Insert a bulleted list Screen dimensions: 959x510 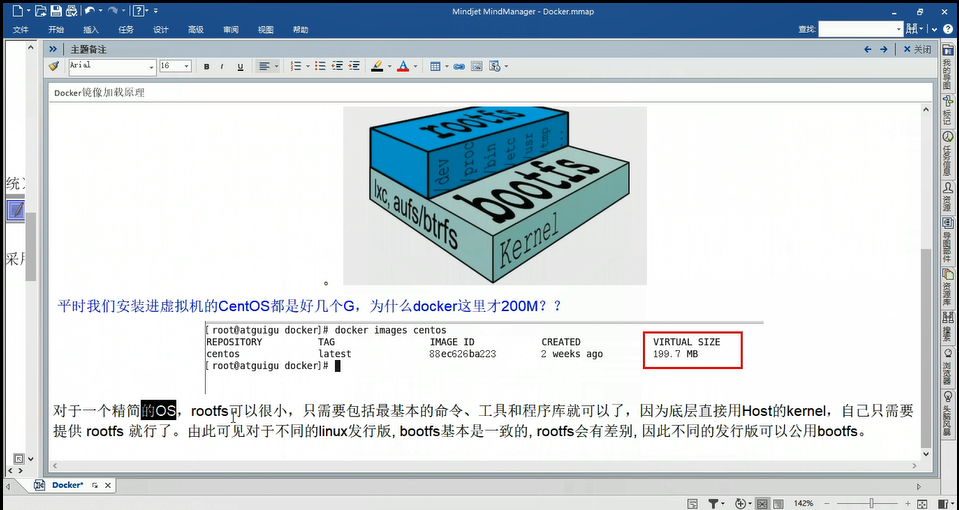point(320,66)
